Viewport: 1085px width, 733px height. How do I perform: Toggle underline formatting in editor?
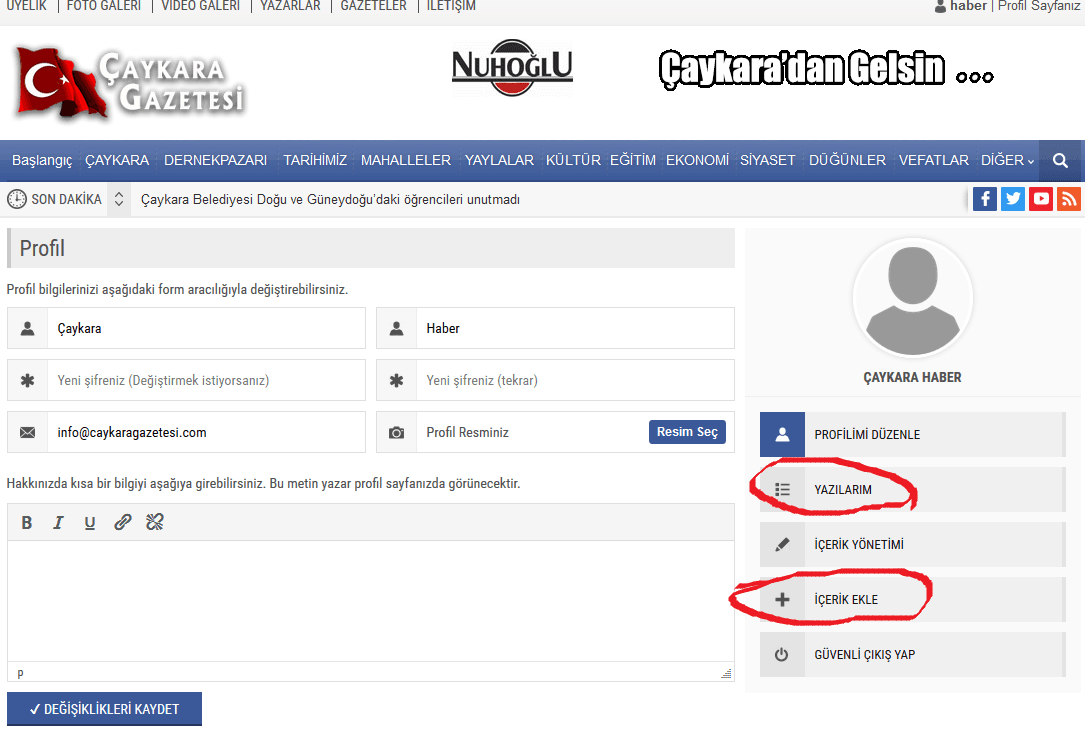tap(90, 522)
